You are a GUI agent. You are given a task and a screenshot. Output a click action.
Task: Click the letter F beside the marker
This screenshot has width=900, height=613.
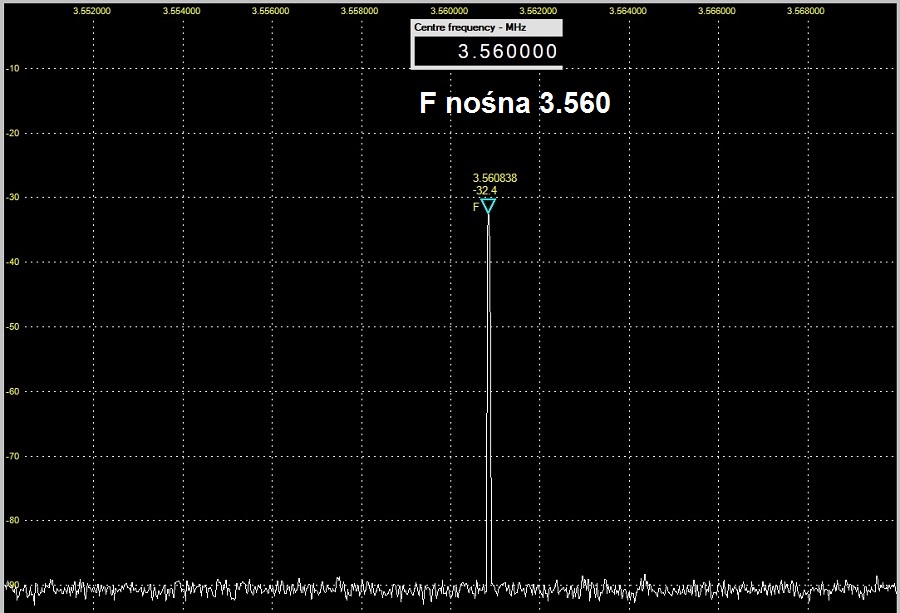point(476,208)
